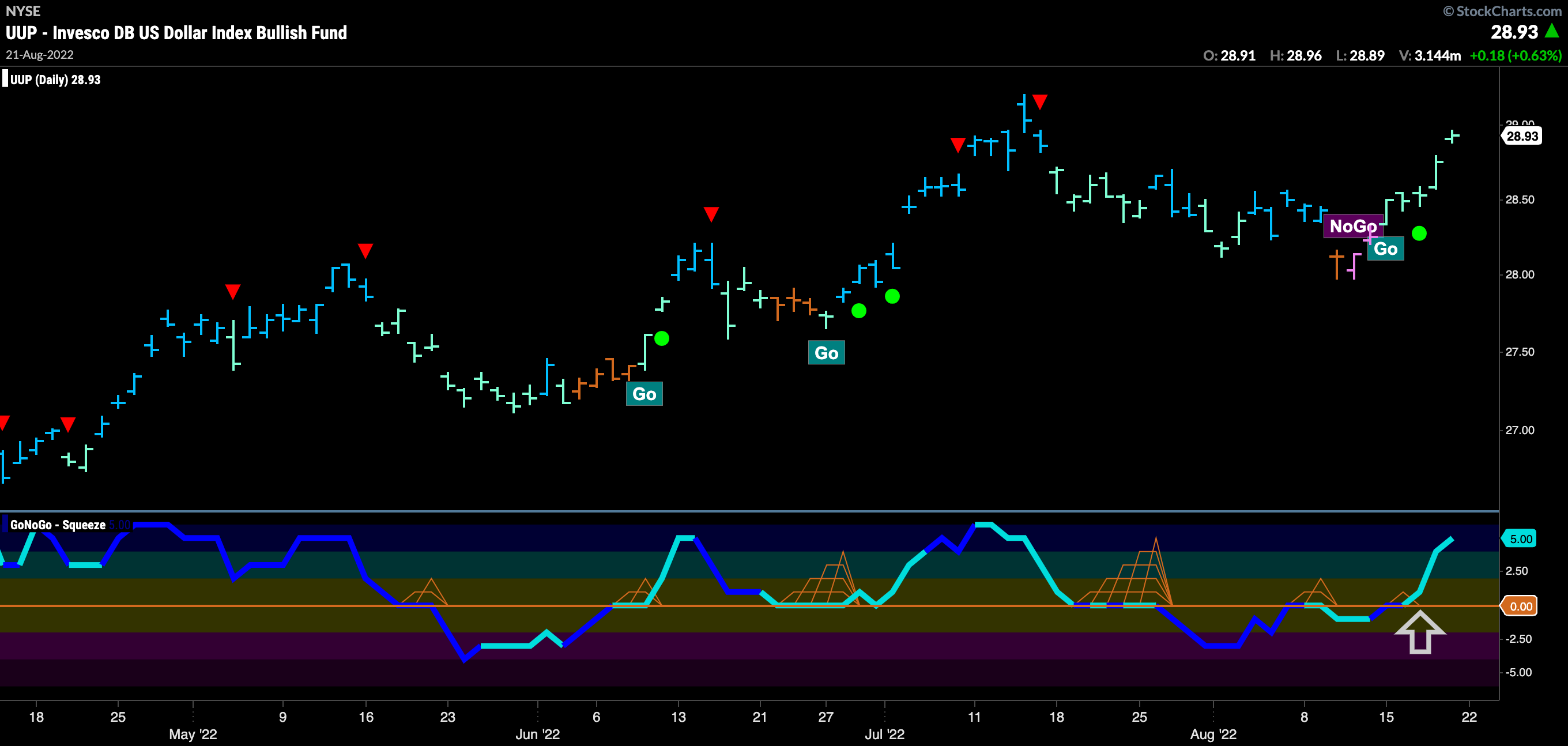Click the -2.50 oscillator axis label

[x=1518, y=639]
